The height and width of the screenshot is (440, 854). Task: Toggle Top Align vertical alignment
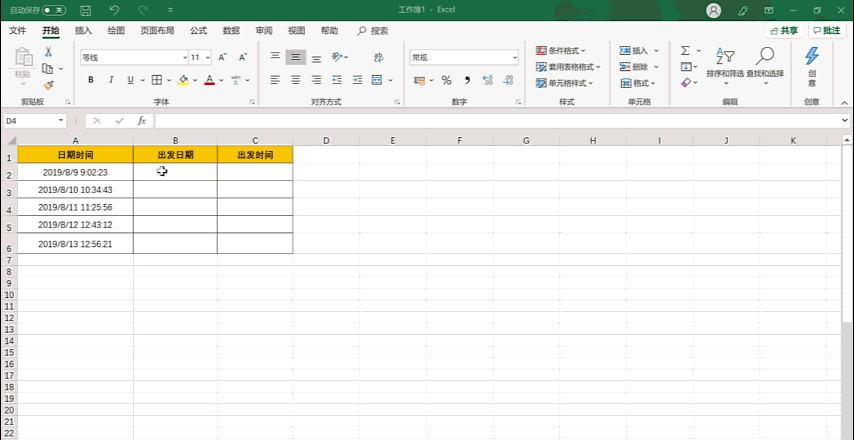pyautogui.click(x=276, y=57)
